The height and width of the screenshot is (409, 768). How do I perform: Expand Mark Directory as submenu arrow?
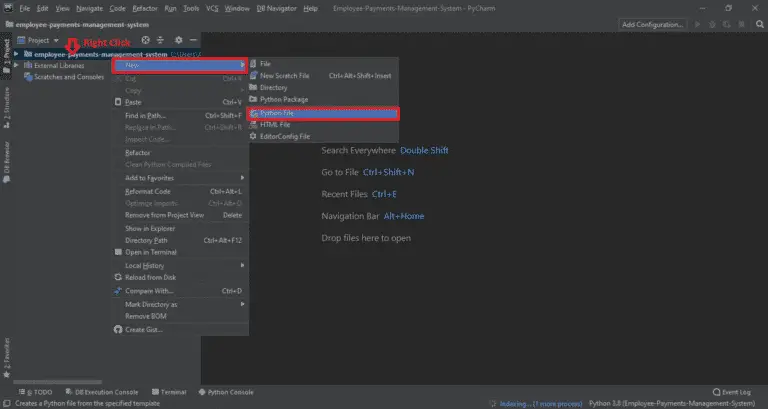[242, 304]
